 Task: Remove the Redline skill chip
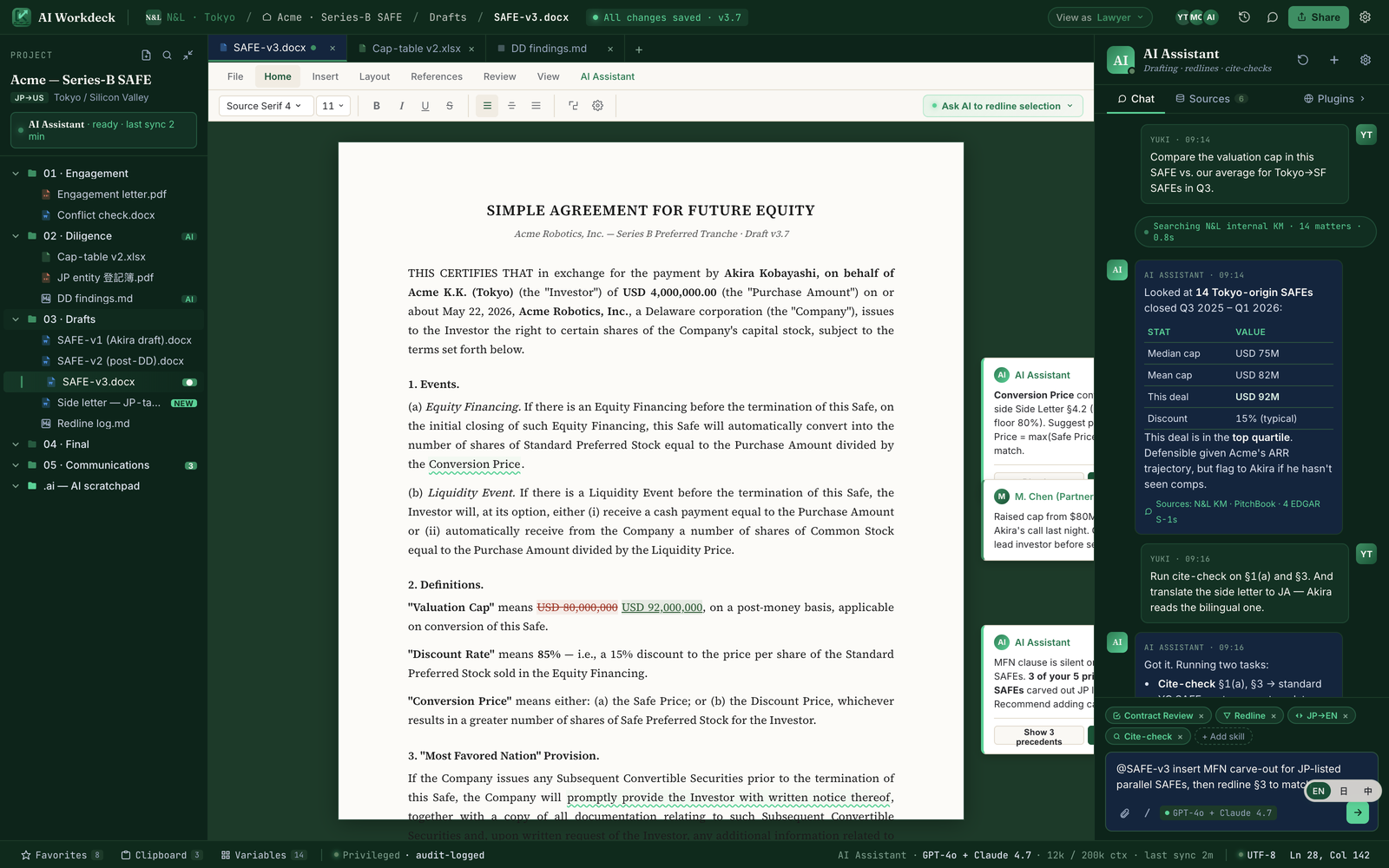pos(1274,716)
